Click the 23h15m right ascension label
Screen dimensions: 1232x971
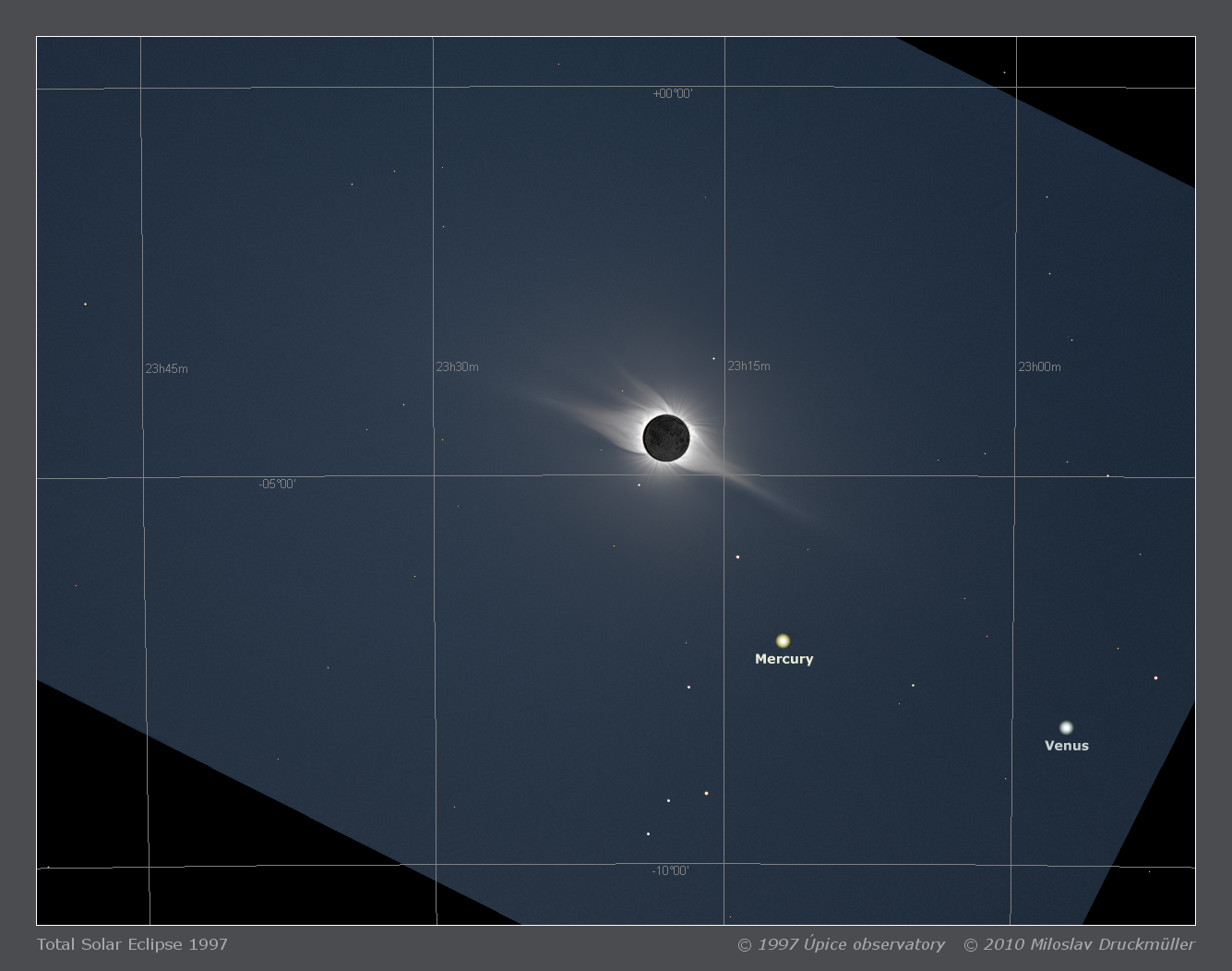click(748, 366)
